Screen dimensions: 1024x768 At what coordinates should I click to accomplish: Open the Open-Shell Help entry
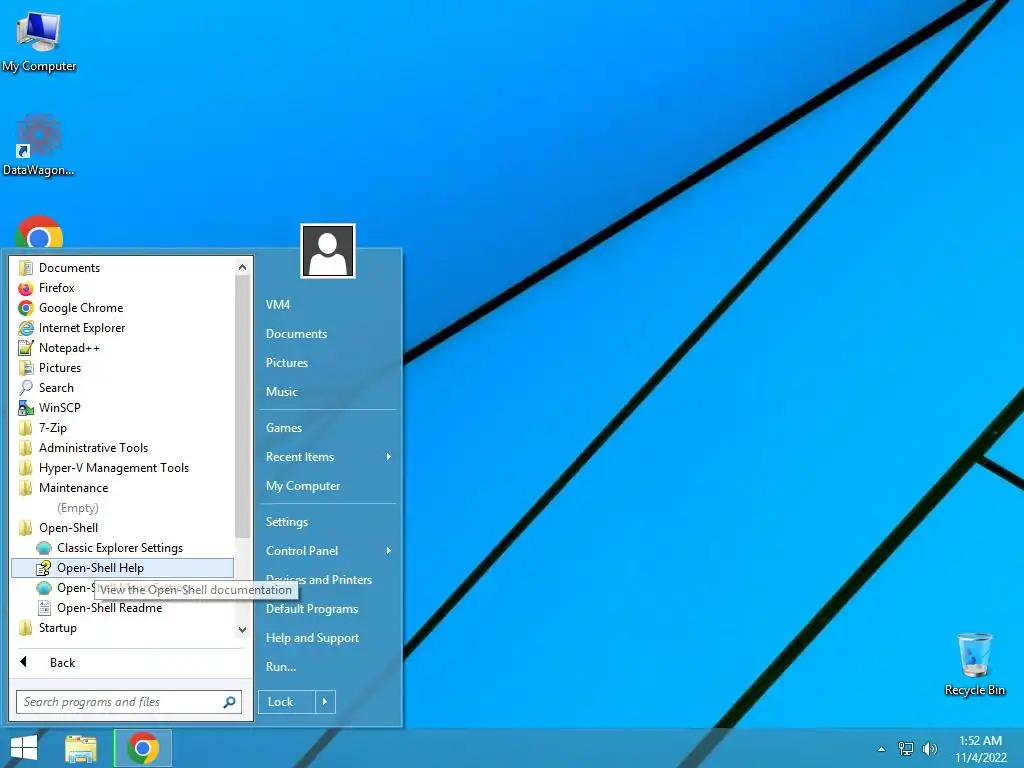point(123,568)
